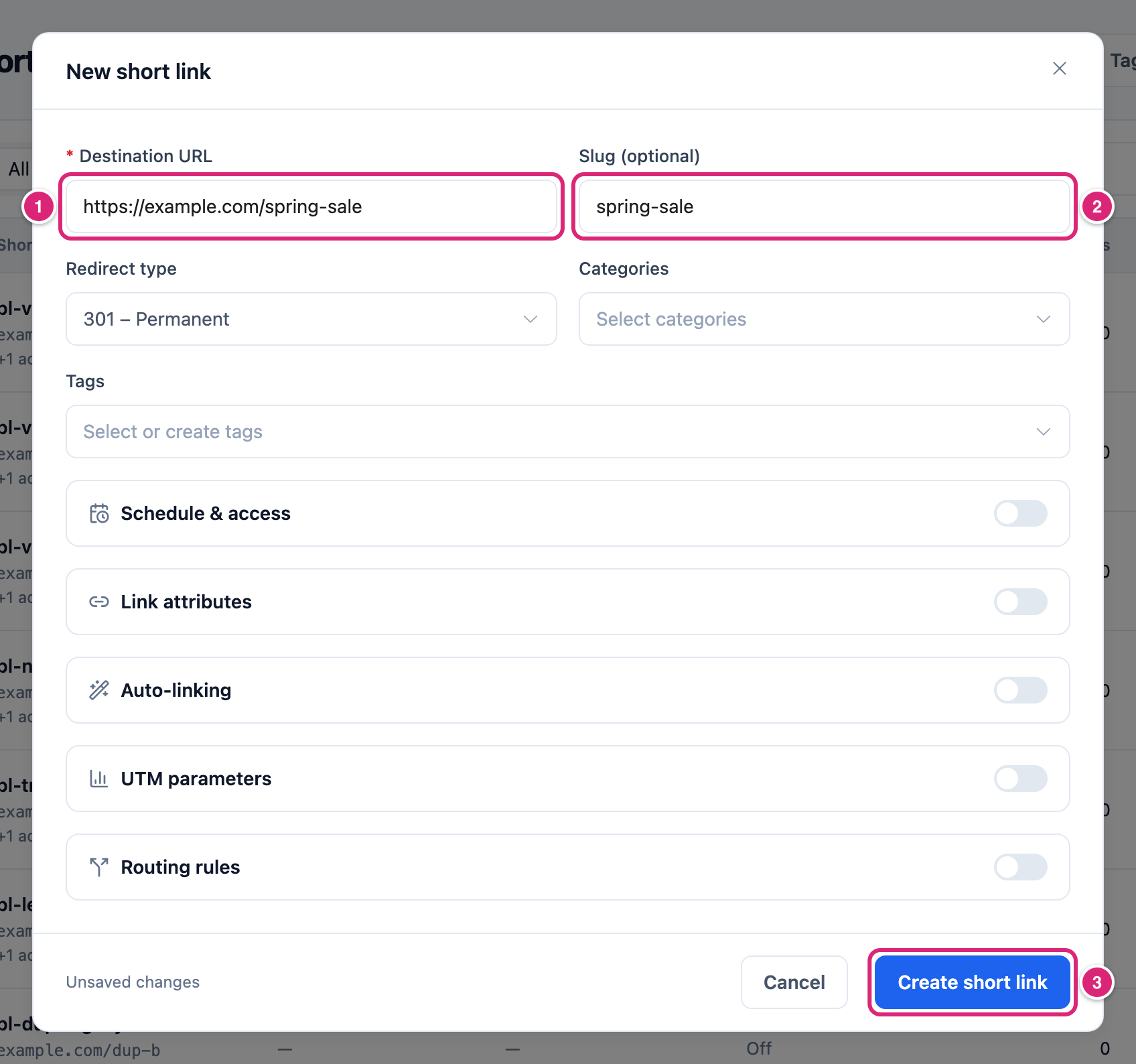Image resolution: width=1136 pixels, height=1064 pixels.
Task: Open the Redirect type dropdown
Action: coord(311,319)
